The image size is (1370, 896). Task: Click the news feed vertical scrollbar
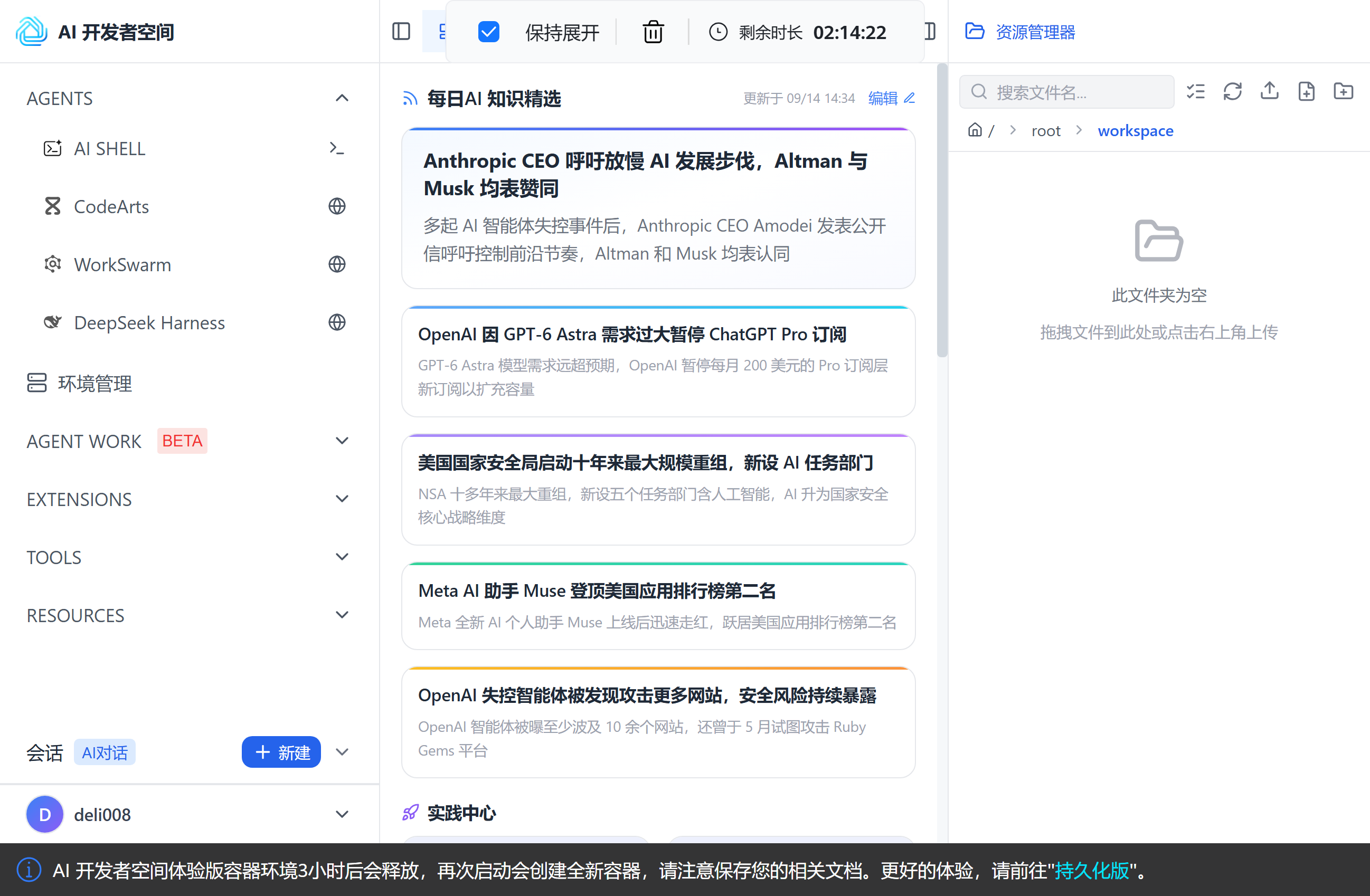click(942, 210)
